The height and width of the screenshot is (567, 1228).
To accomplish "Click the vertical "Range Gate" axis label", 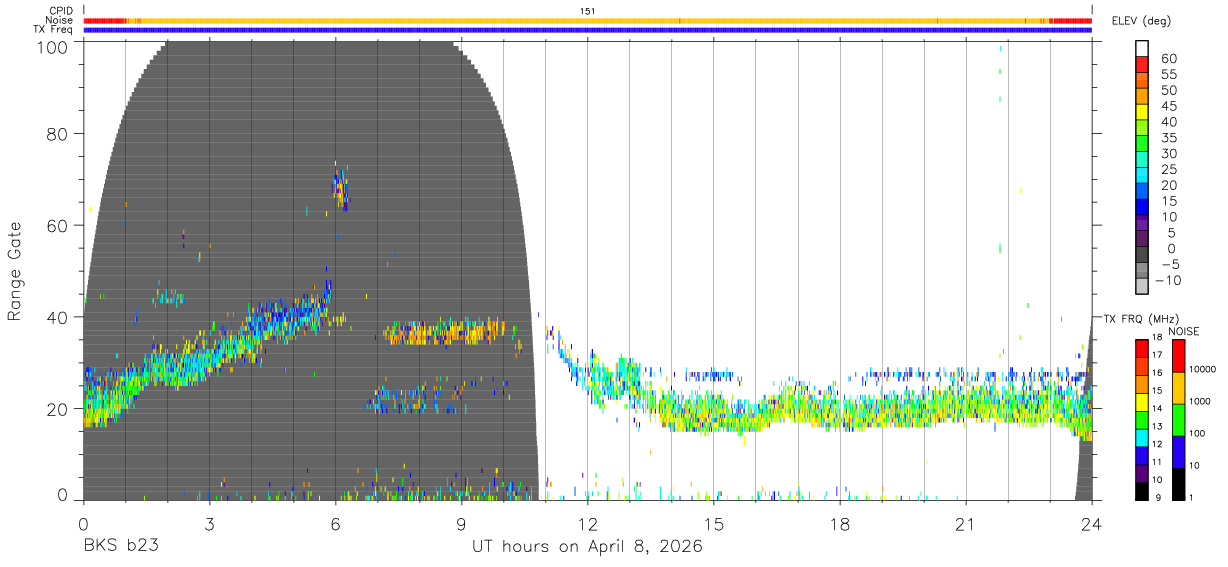I will tap(15, 271).
